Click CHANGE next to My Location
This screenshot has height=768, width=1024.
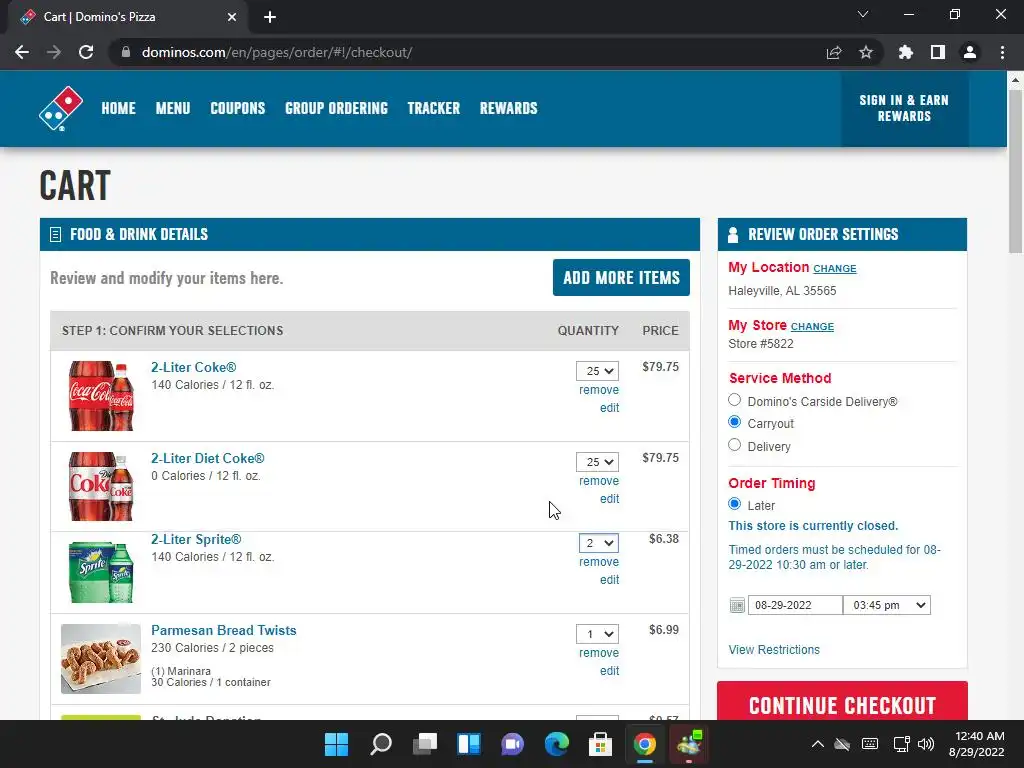click(835, 268)
